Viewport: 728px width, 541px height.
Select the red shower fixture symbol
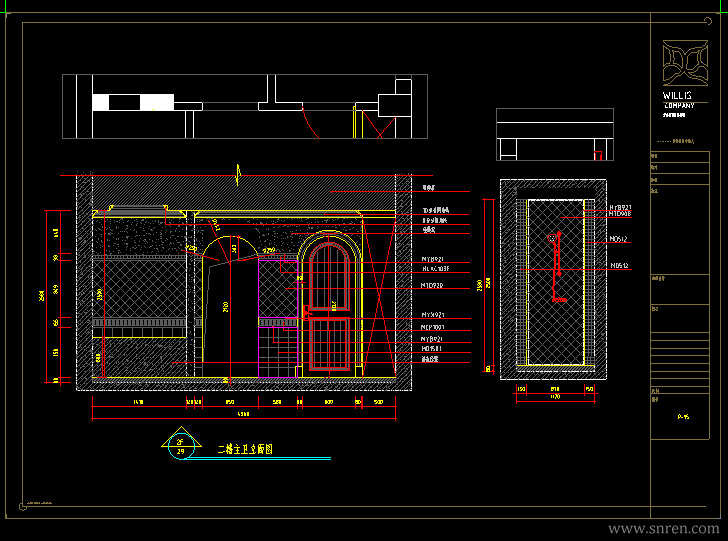[x=557, y=267]
